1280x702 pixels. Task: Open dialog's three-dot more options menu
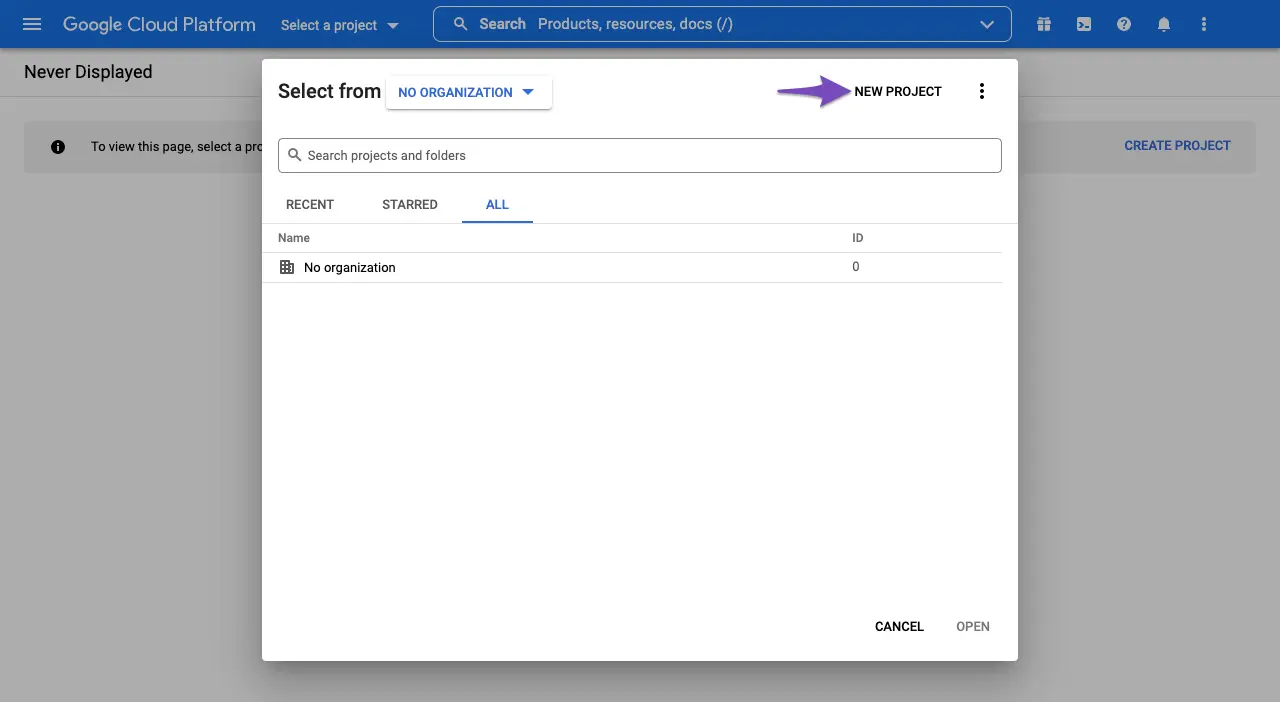click(x=982, y=92)
